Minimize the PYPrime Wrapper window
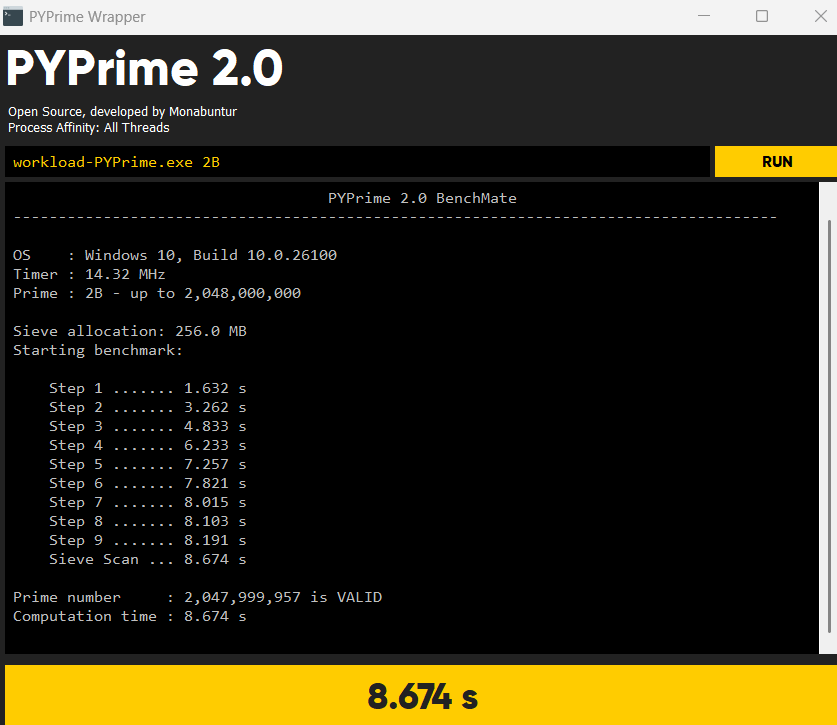This screenshot has height=725, width=837. [x=704, y=16]
